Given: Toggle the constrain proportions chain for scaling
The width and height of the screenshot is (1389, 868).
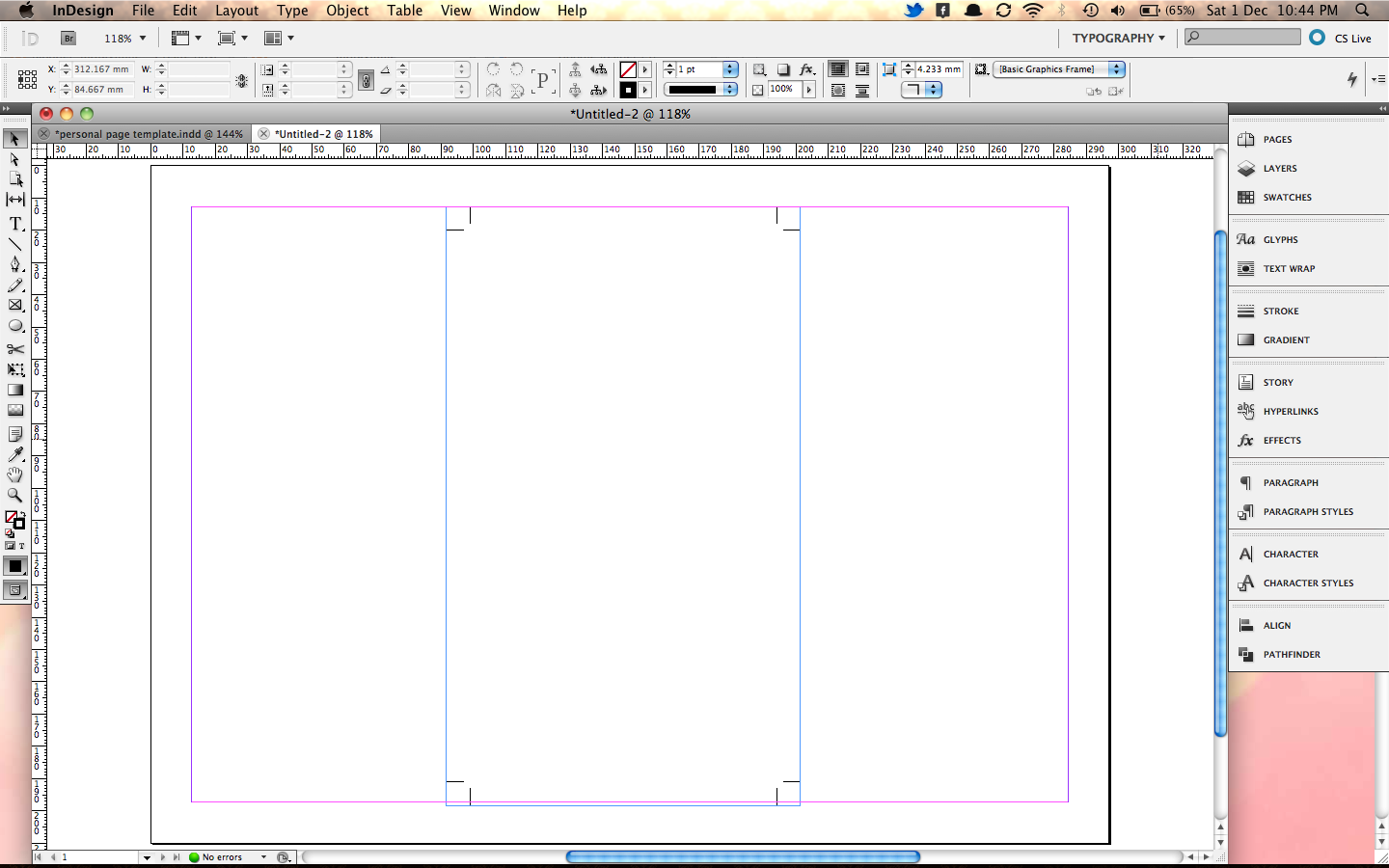Looking at the screenshot, I should [x=366, y=81].
